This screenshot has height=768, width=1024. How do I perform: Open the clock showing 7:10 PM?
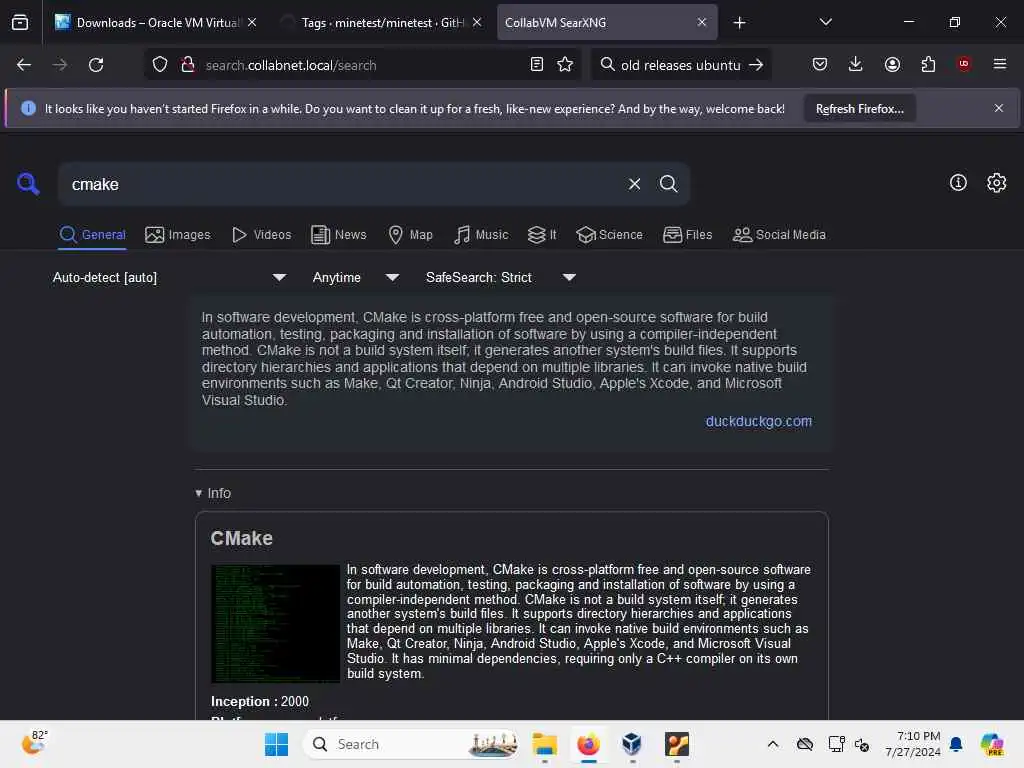click(x=913, y=744)
